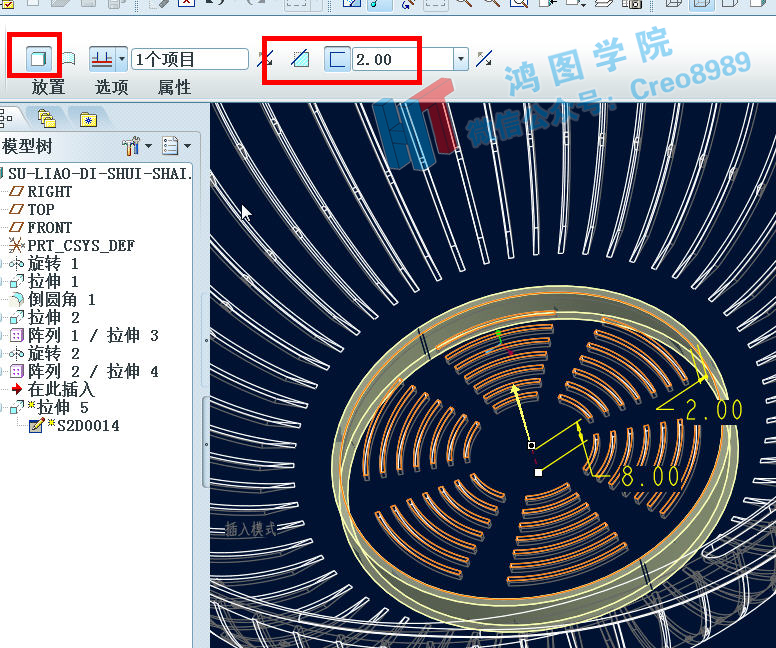
Task: Select the 拉伸 5 extrude feature
Action: [x=63, y=407]
